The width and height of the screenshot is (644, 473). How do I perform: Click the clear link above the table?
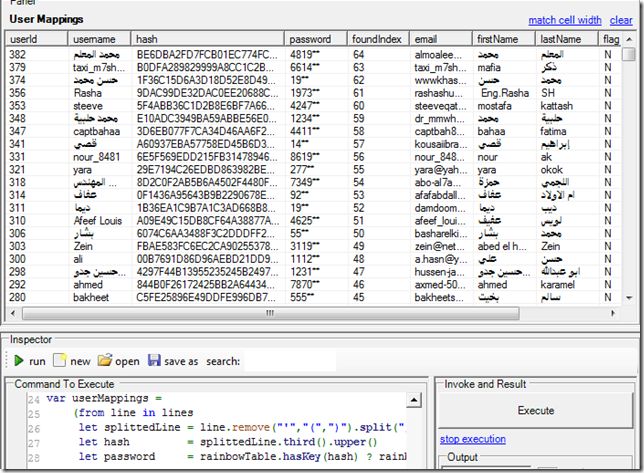click(x=620, y=20)
